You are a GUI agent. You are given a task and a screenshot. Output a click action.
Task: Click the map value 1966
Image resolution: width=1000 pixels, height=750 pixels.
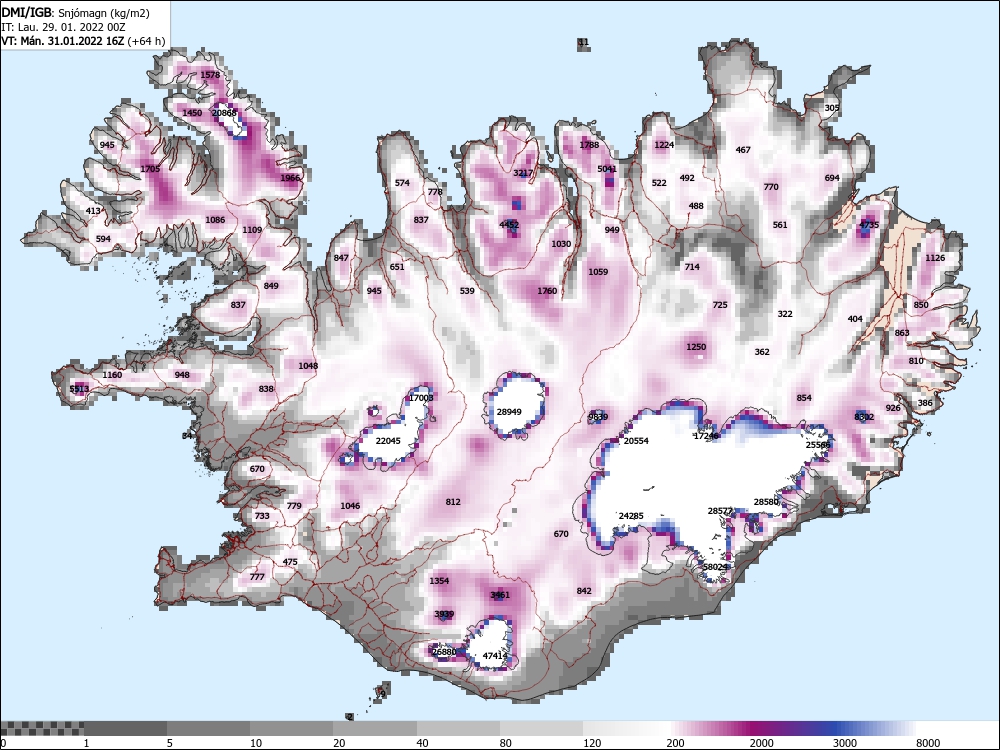290,178
